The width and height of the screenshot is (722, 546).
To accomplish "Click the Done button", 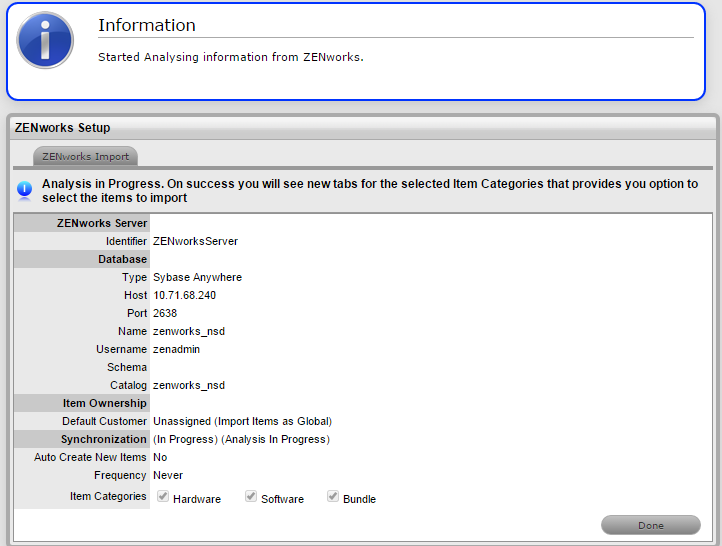I will (651, 525).
